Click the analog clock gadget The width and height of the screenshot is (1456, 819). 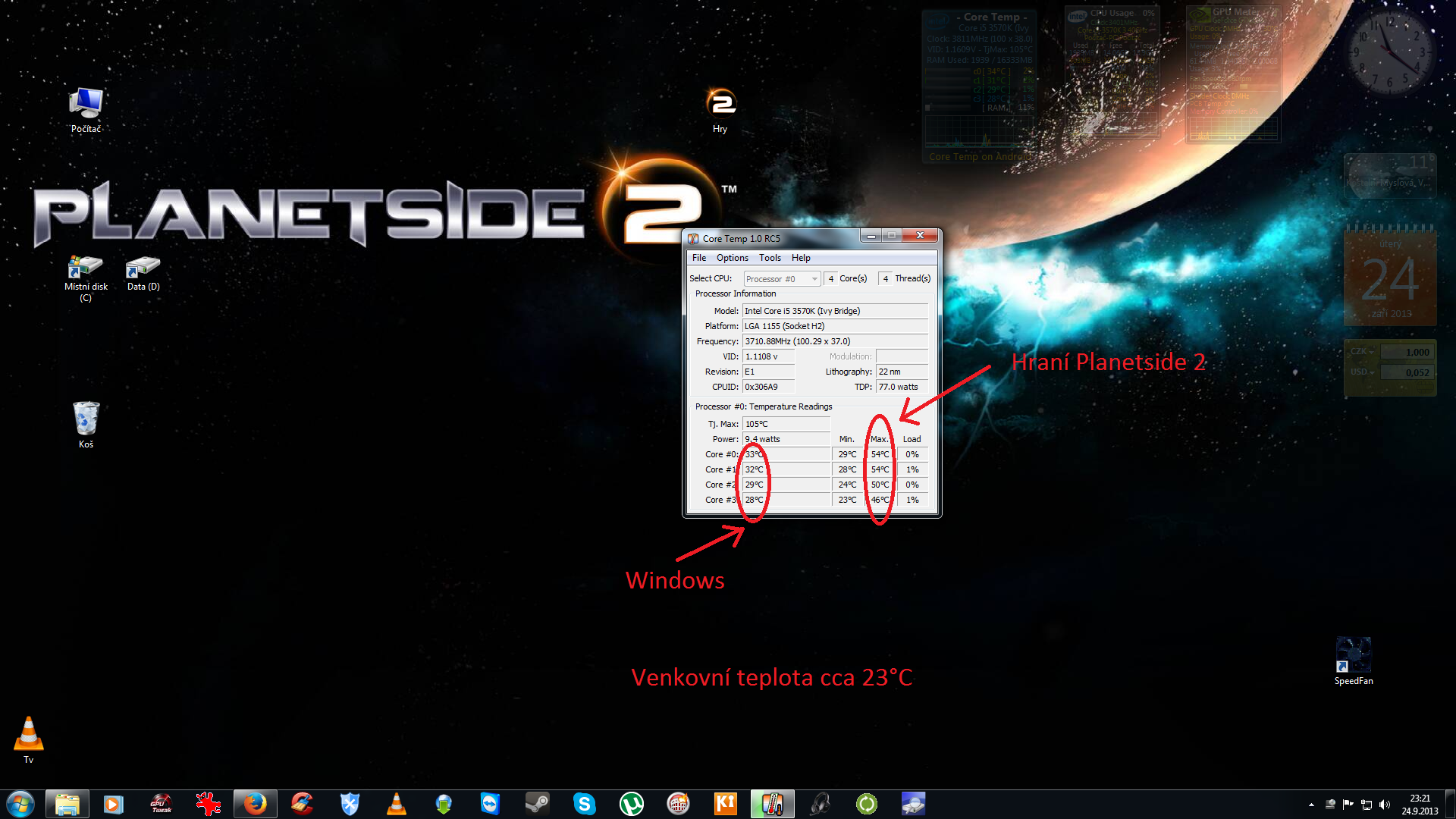pos(1391,50)
